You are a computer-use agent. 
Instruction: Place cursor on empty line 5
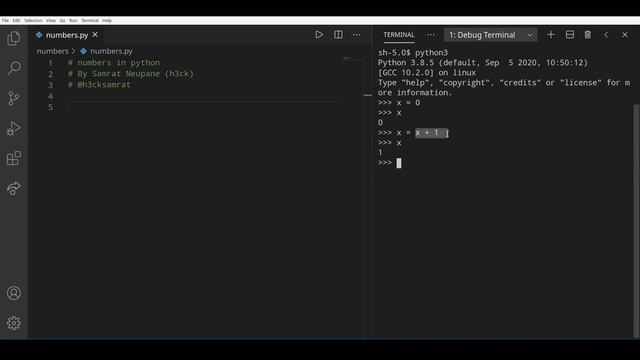point(204,107)
